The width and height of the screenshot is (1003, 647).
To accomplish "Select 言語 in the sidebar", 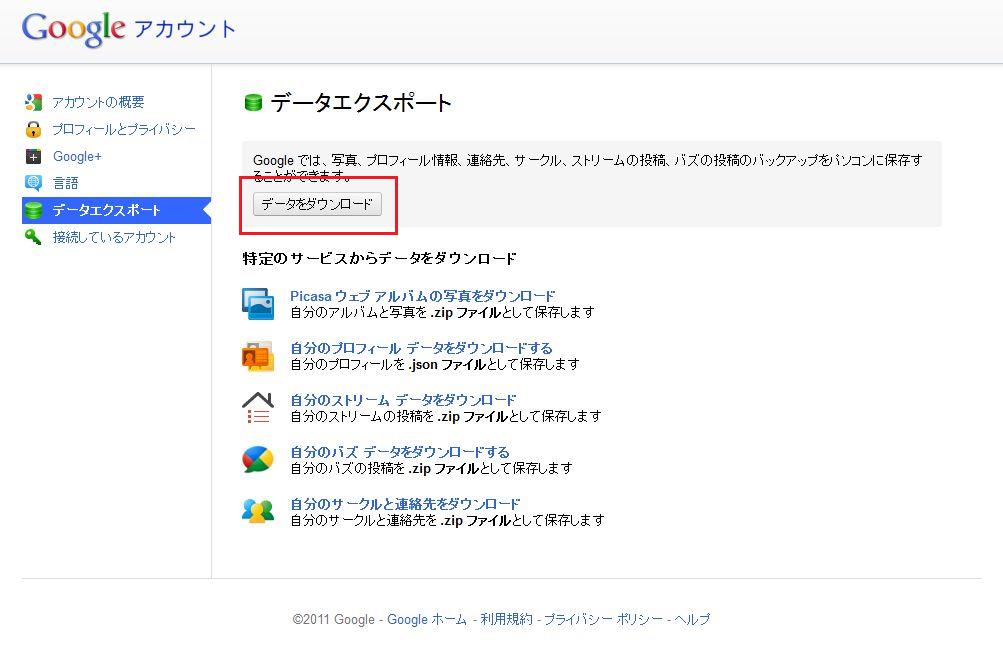I will click(x=66, y=183).
